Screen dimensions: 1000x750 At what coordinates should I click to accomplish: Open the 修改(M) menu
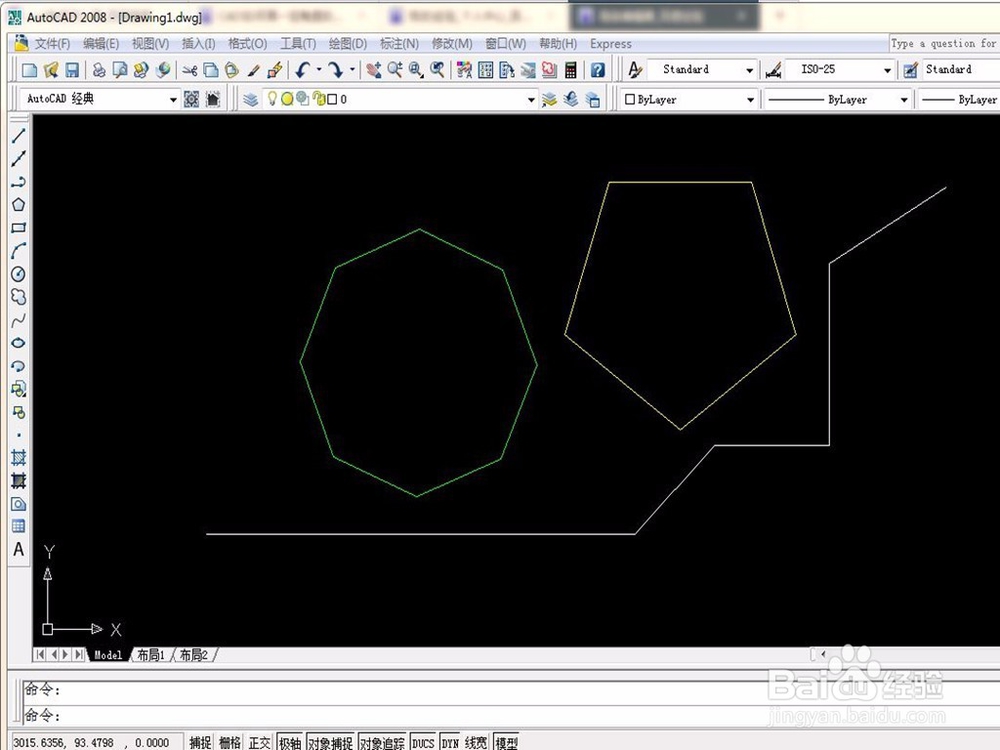click(x=452, y=43)
